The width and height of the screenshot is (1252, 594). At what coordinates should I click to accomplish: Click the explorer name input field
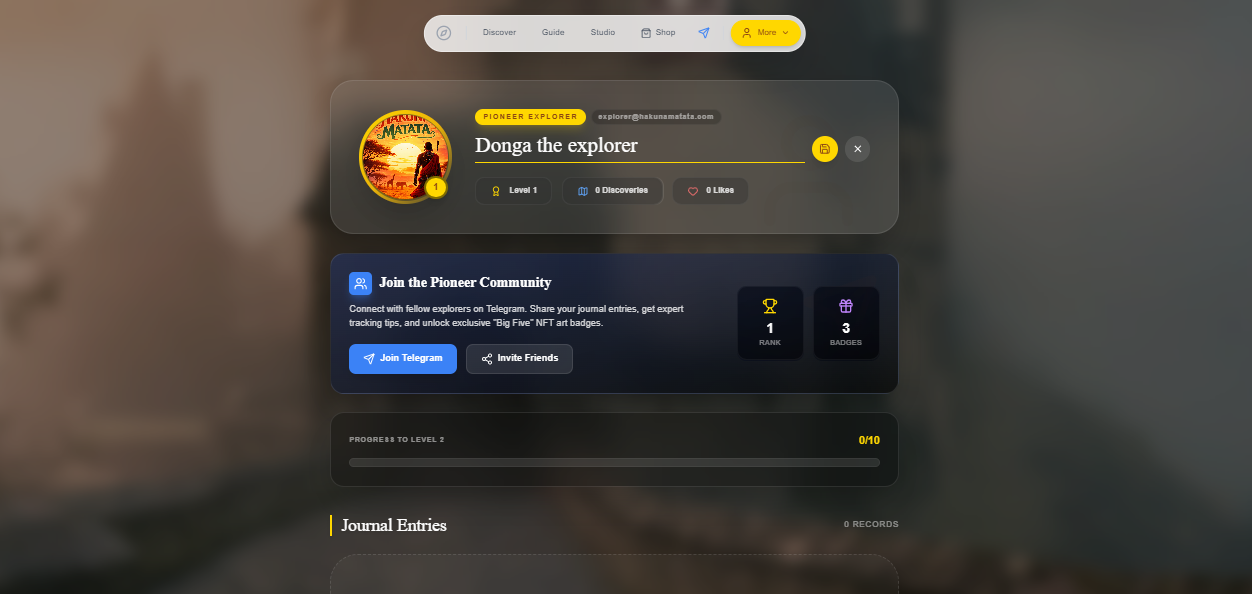click(640, 146)
